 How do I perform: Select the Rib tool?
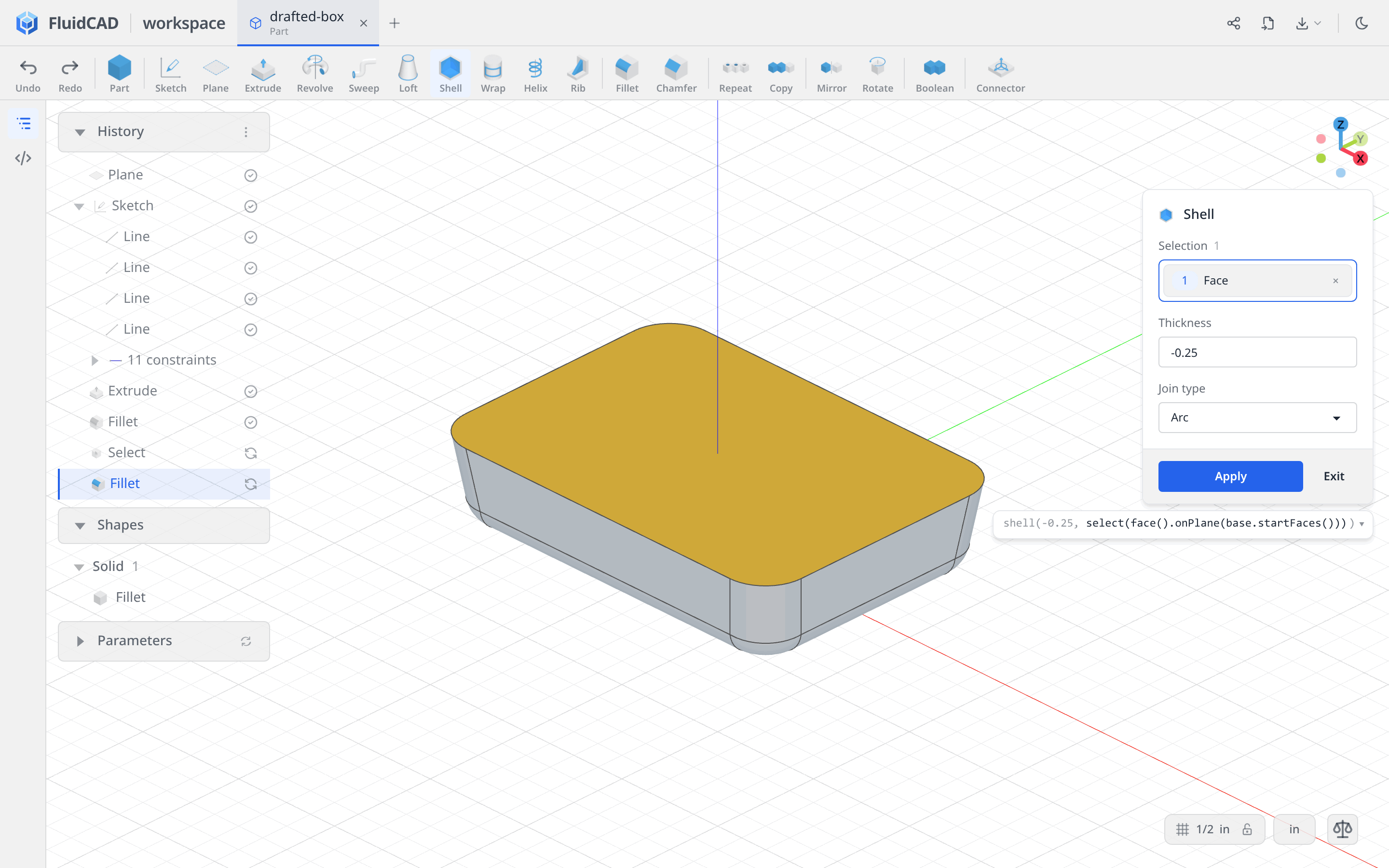pos(577,74)
